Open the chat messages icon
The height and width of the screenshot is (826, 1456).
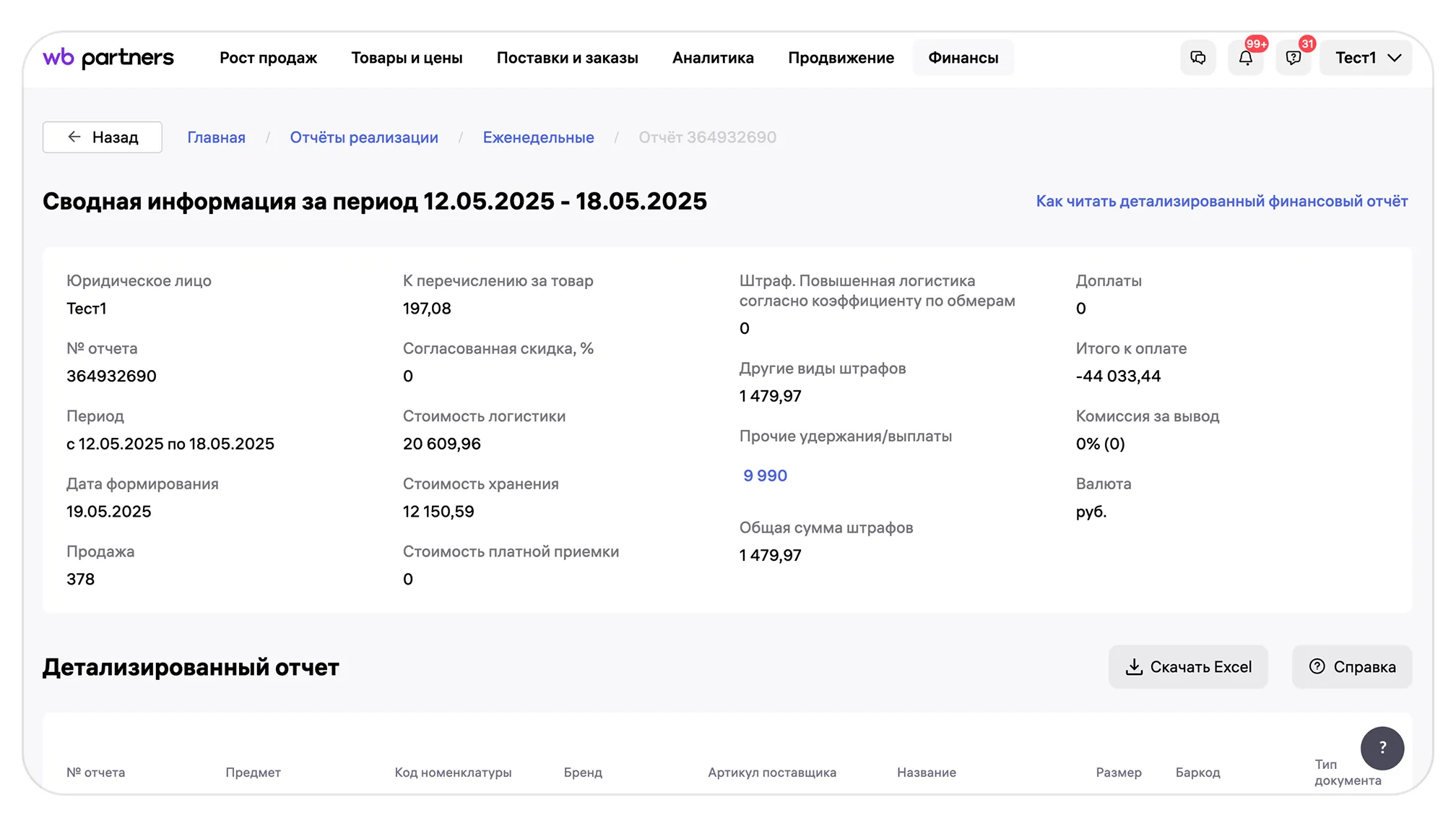(x=1198, y=58)
